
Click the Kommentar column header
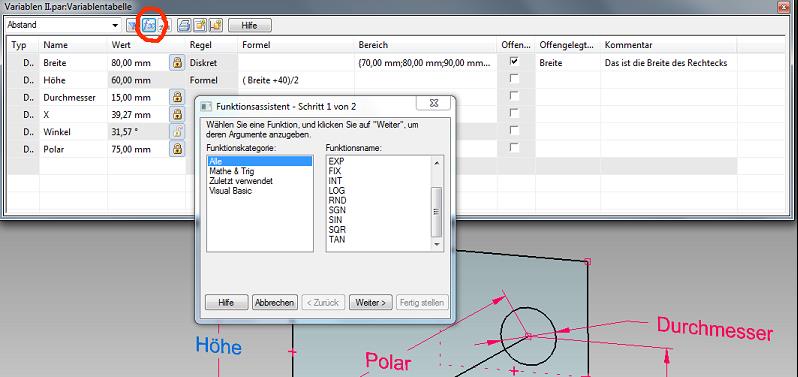(x=669, y=45)
